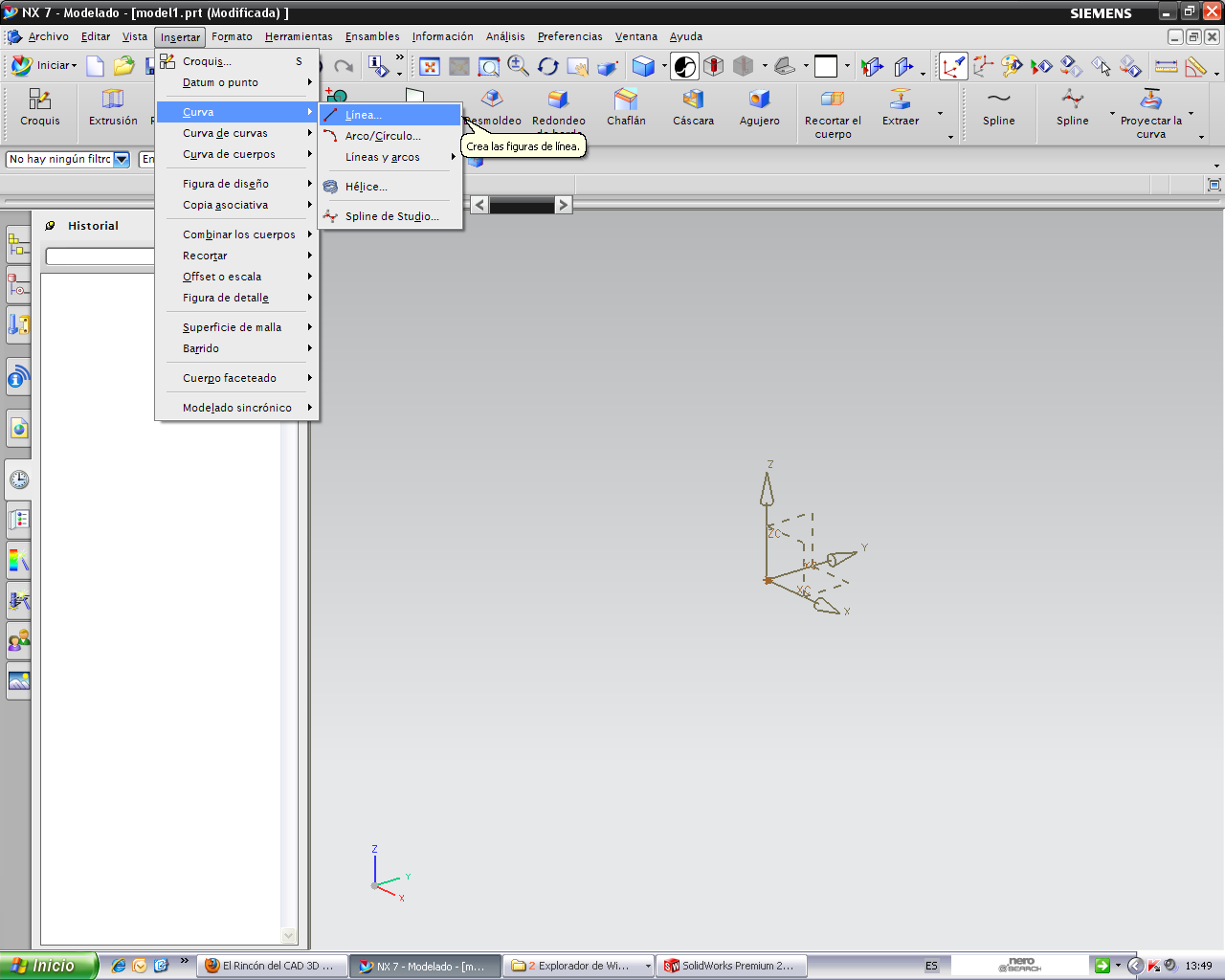Select the Chaflán feature tool
The width and height of the screenshot is (1225, 980).
(x=626, y=108)
